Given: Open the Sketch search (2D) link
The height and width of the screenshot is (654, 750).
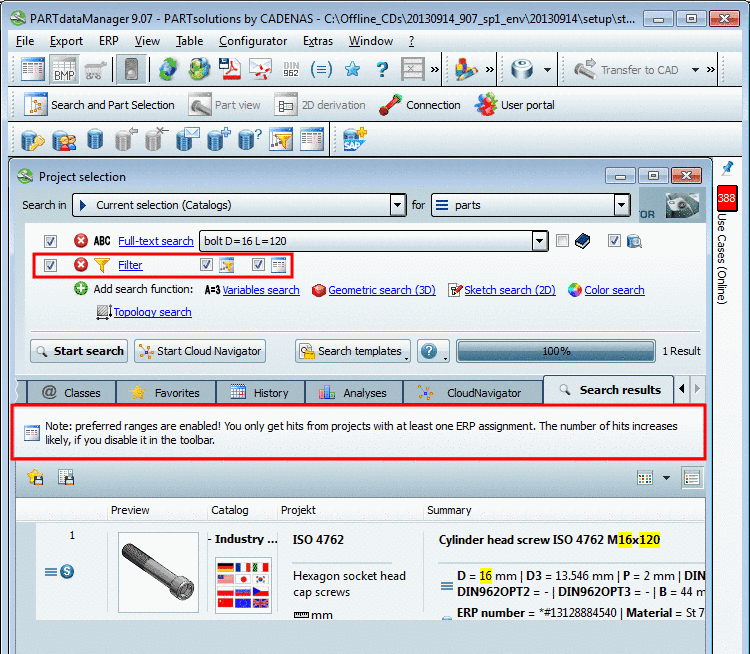Looking at the screenshot, I should [510, 290].
